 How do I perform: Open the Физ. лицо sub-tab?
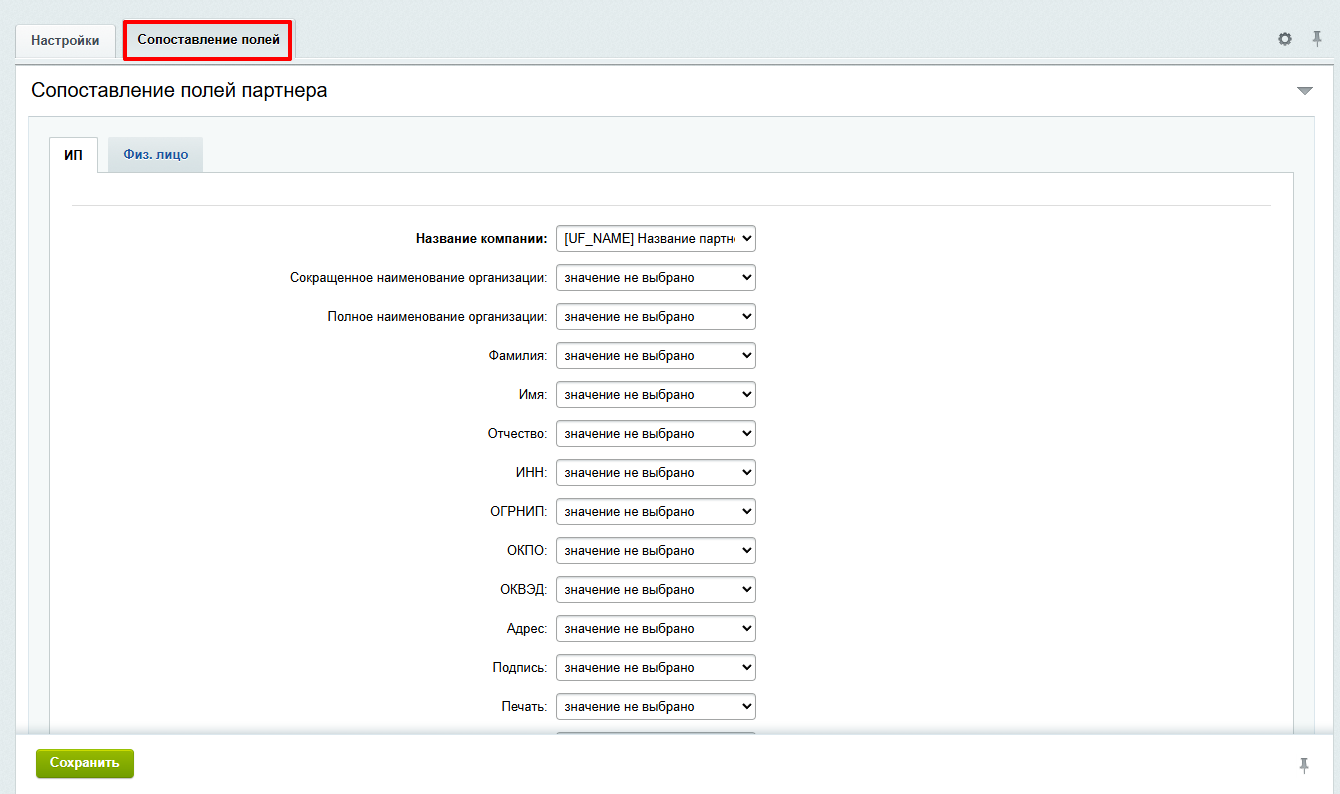point(155,155)
